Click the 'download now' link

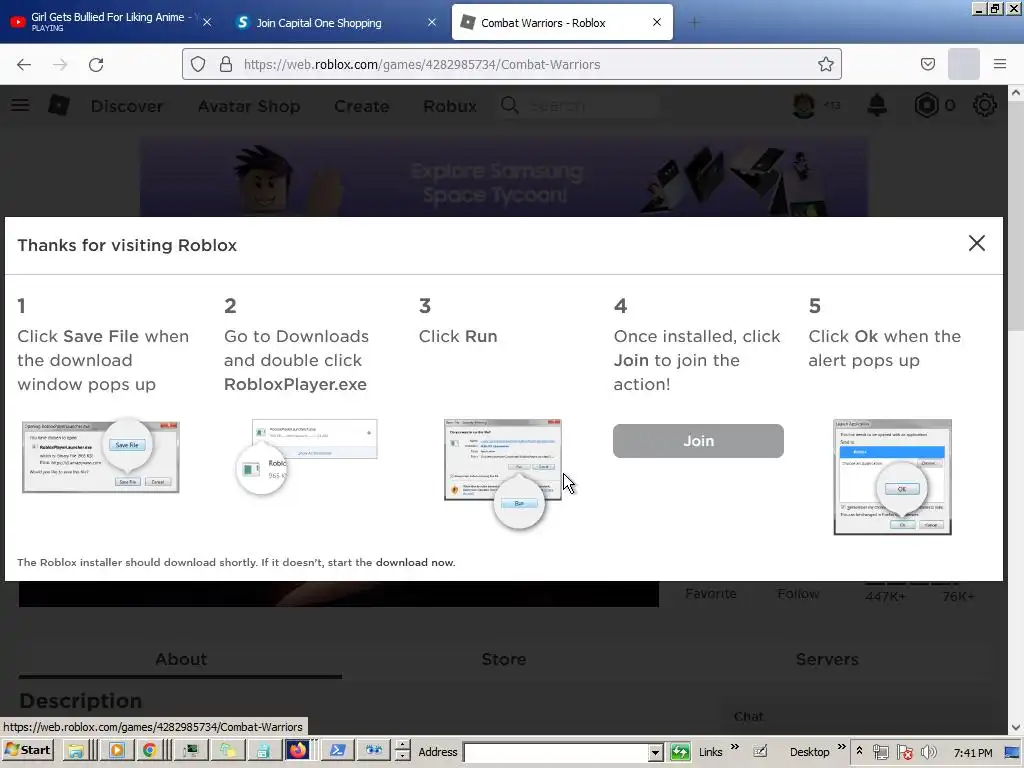(x=415, y=562)
